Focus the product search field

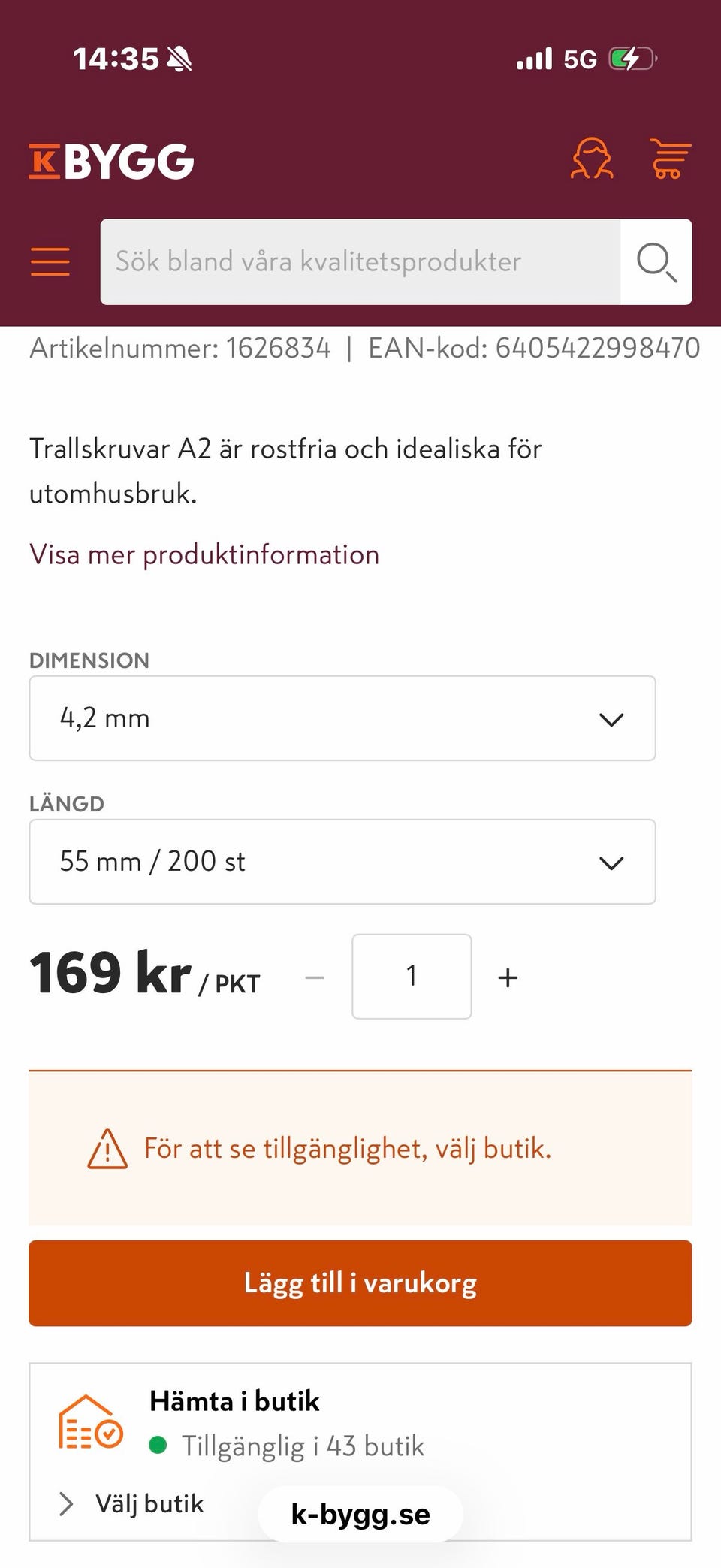tap(360, 261)
